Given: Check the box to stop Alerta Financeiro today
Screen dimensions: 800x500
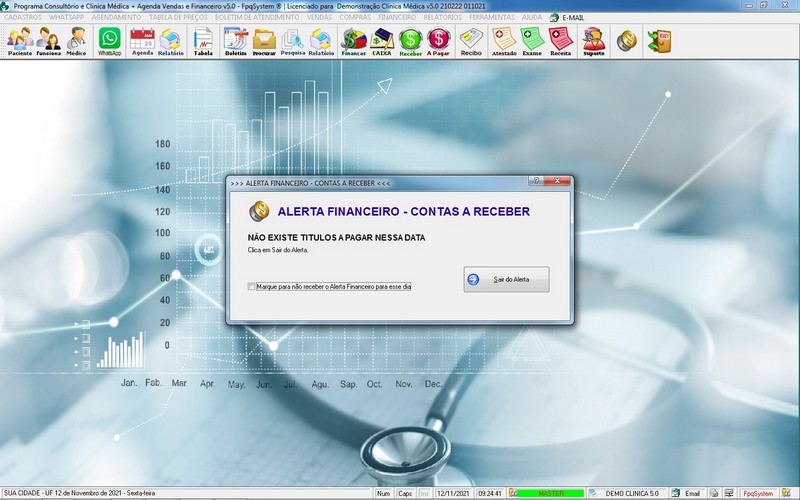Looking at the screenshot, I should 251,287.
